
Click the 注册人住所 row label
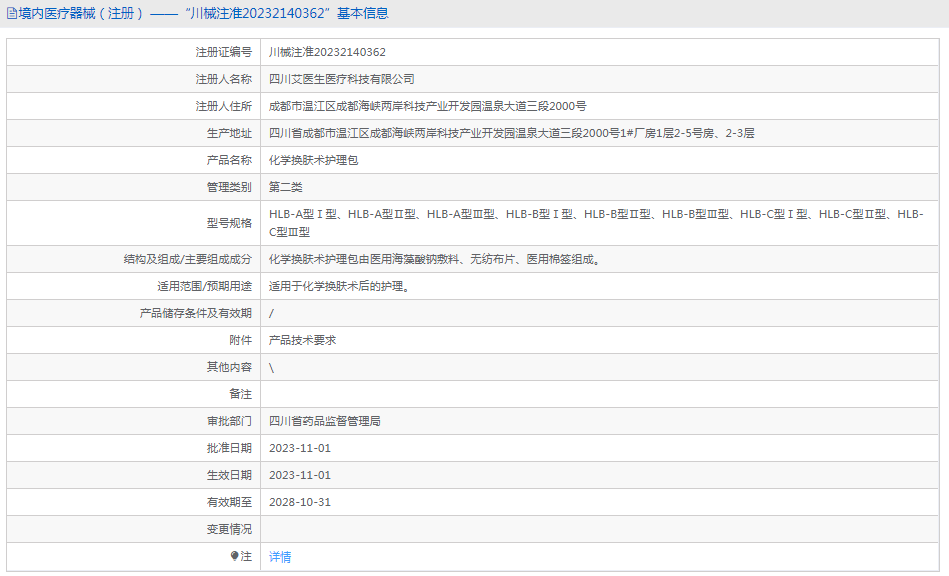pos(223,106)
